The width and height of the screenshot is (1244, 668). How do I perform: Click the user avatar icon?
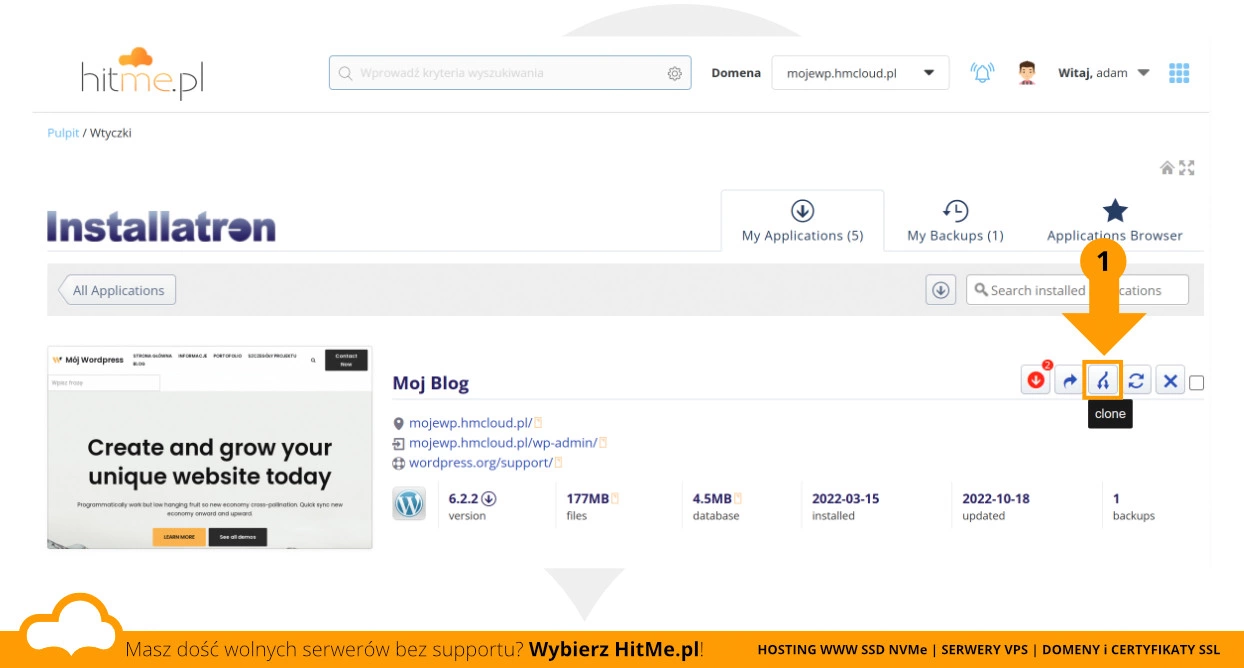[1026, 73]
